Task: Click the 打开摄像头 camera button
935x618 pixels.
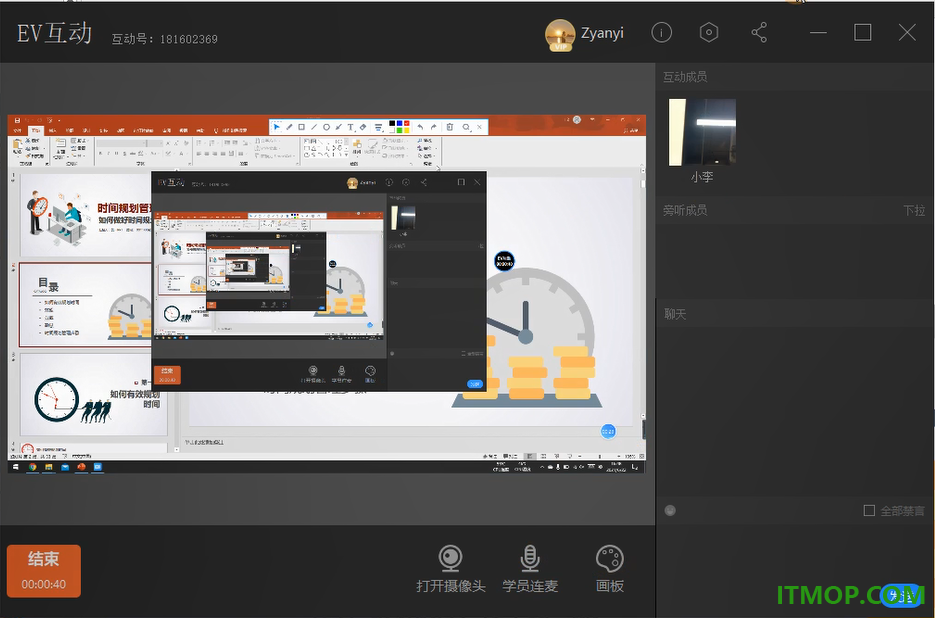Action: (x=451, y=569)
